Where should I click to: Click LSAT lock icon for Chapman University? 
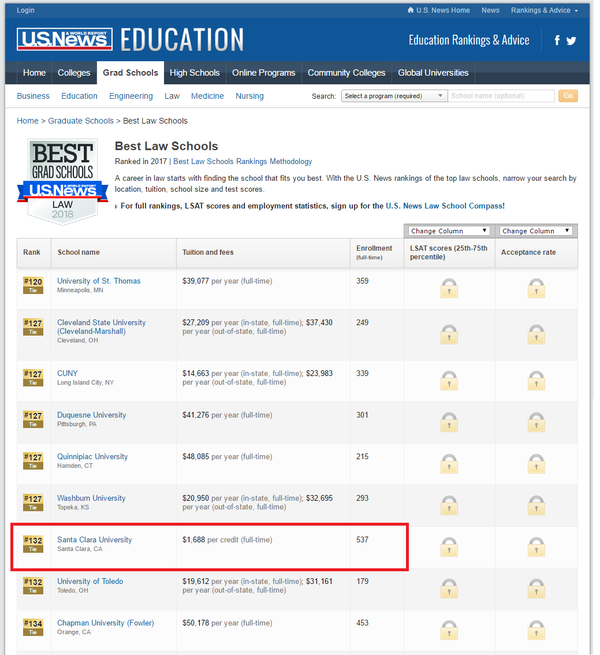(449, 630)
